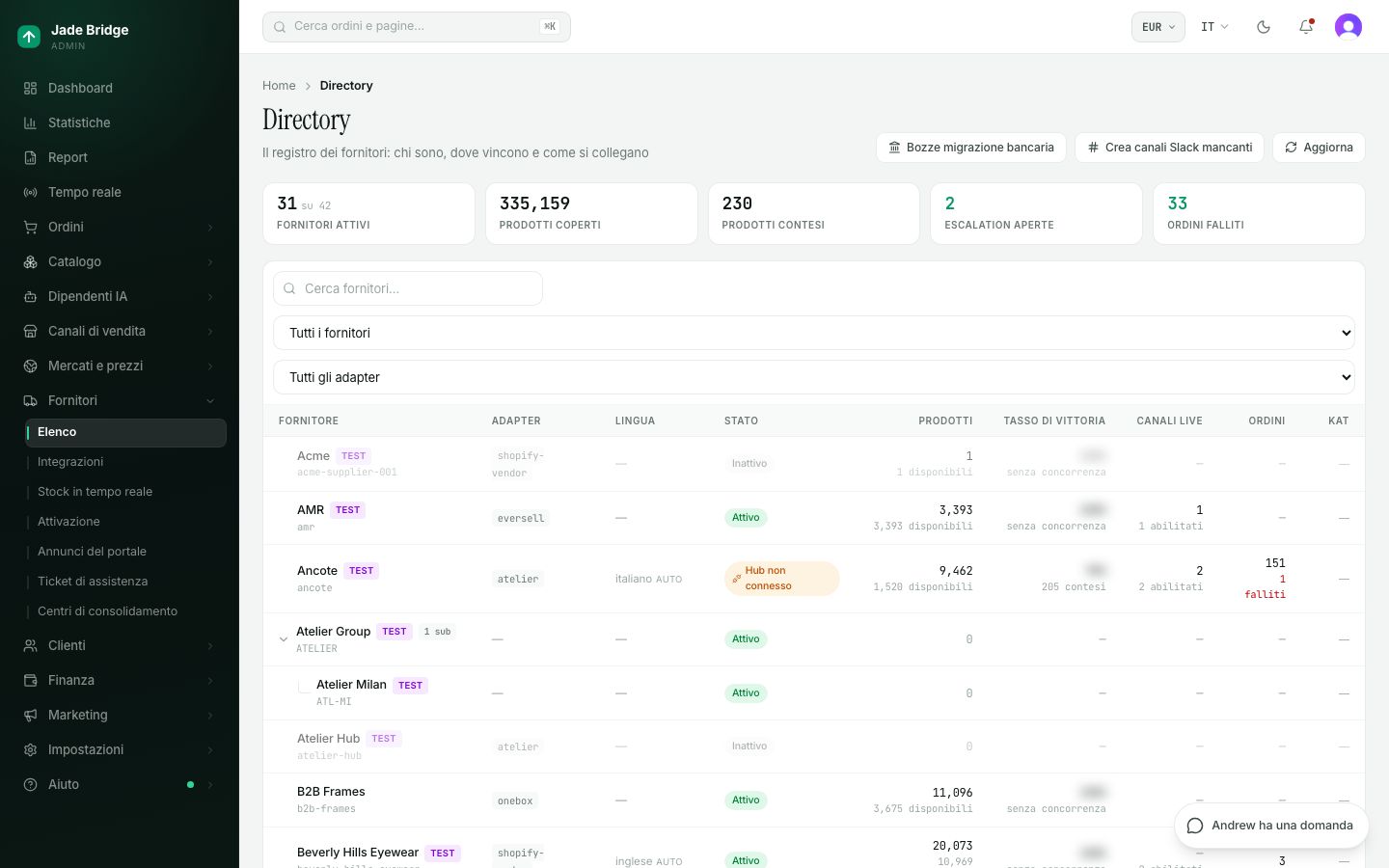Expand Canali di vendita section
The width and height of the screenshot is (1389, 868).
(x=120, y=331)
